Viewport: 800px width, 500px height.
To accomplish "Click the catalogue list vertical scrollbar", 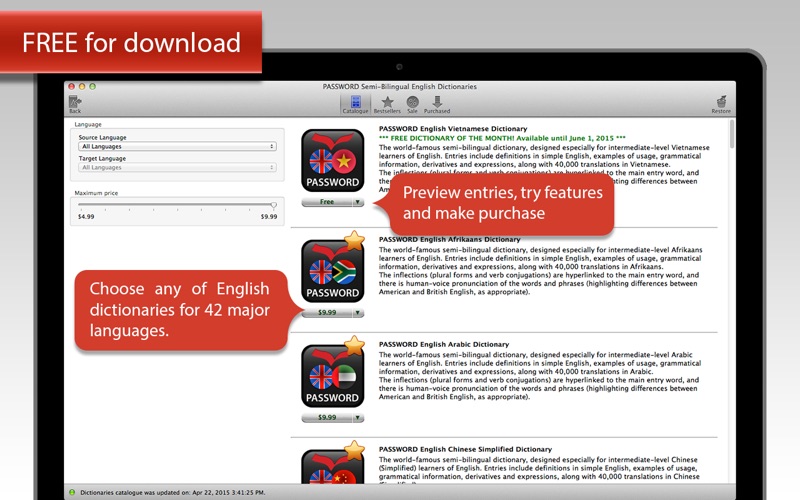I will click(732, 134).
